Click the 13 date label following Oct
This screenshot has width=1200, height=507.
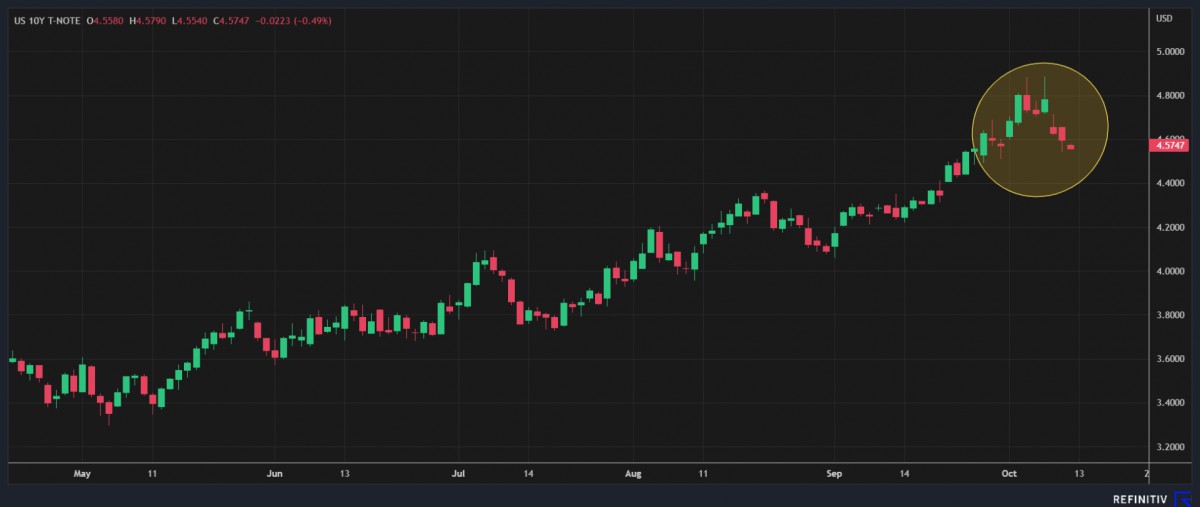tap(1078, 472)
